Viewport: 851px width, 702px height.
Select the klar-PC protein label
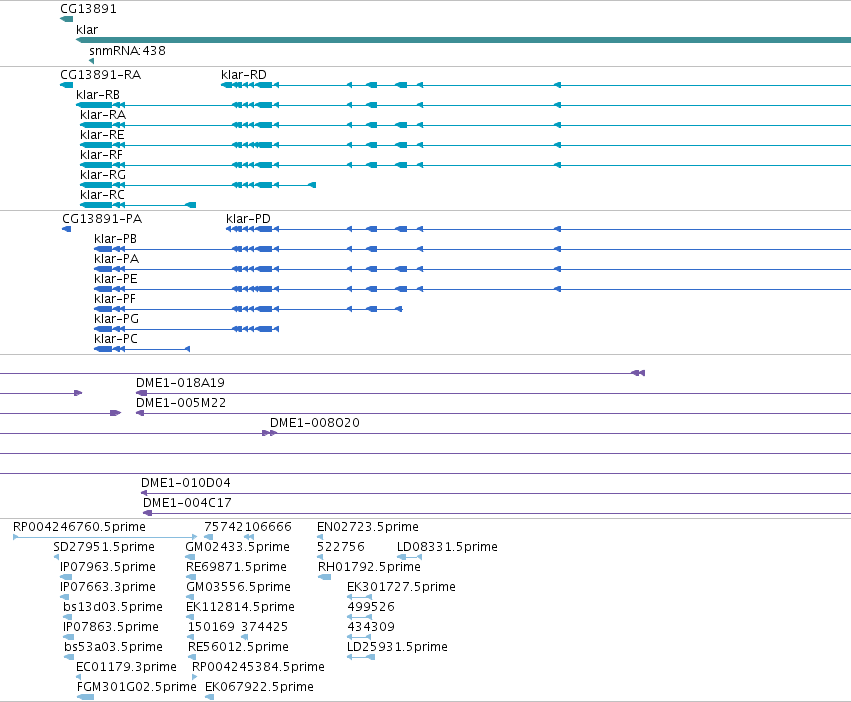click(x=116, y=339)
